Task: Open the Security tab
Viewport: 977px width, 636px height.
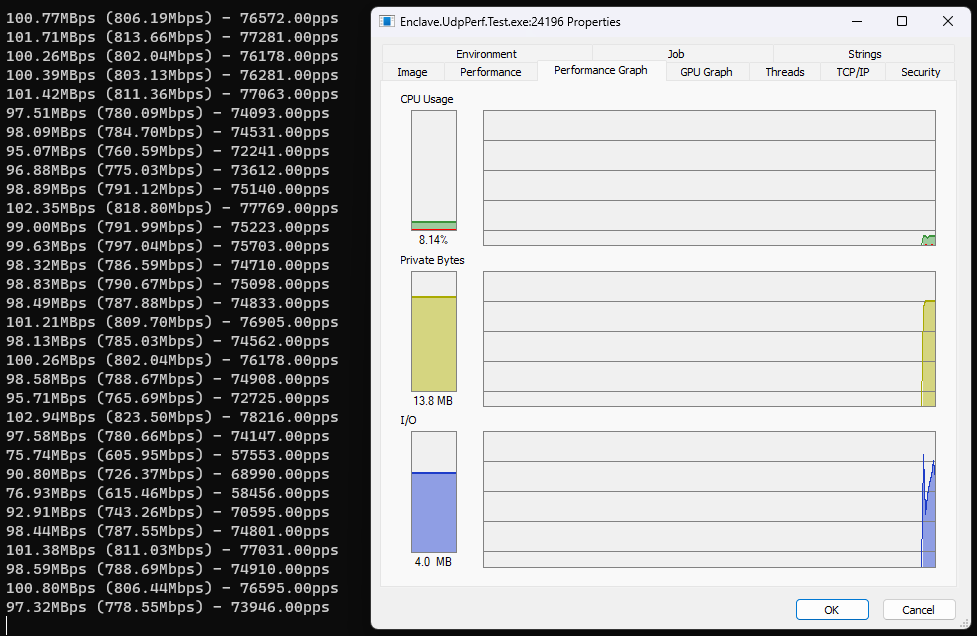Action: point(920,72)
